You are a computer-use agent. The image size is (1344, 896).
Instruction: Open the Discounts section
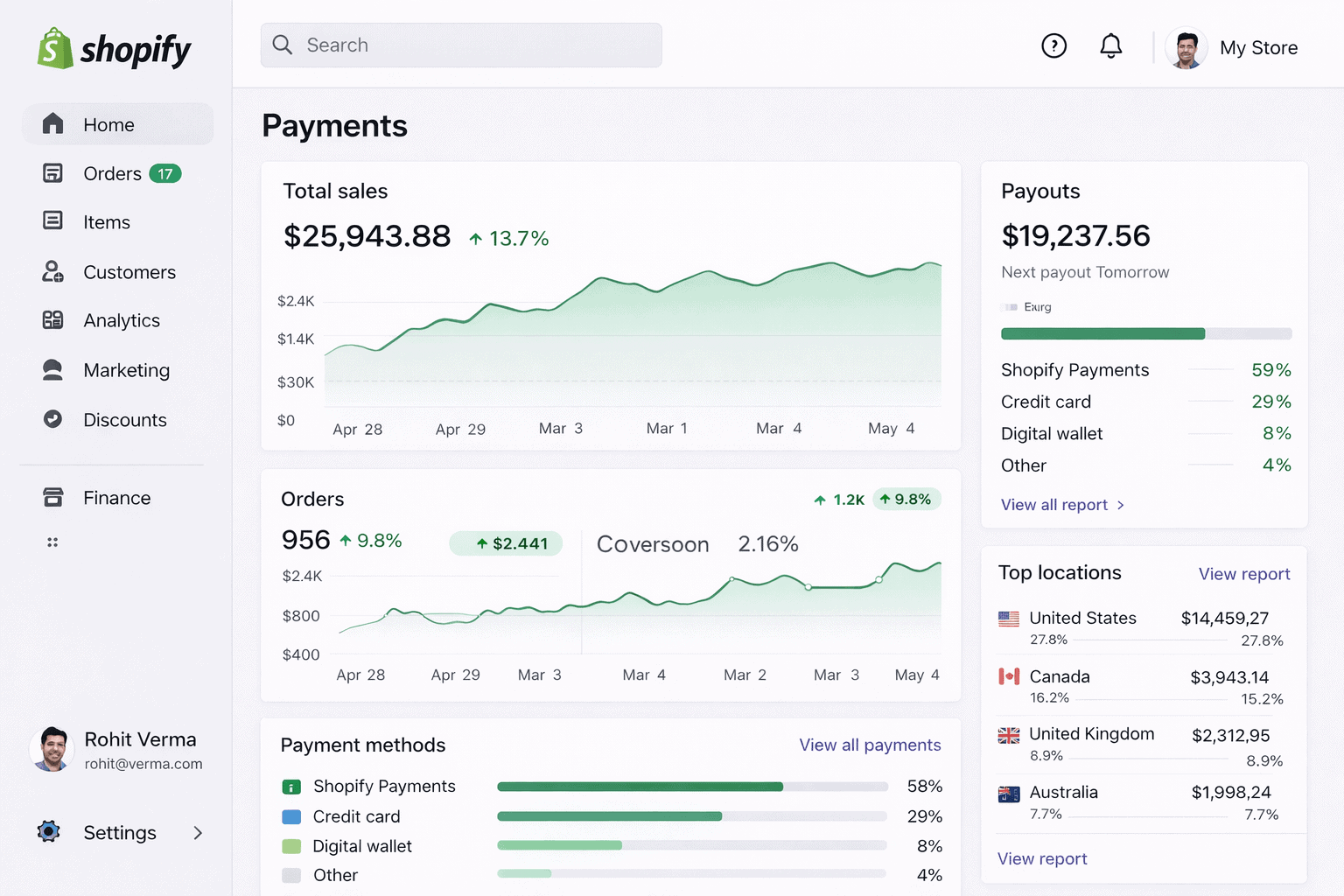point(52,419)
